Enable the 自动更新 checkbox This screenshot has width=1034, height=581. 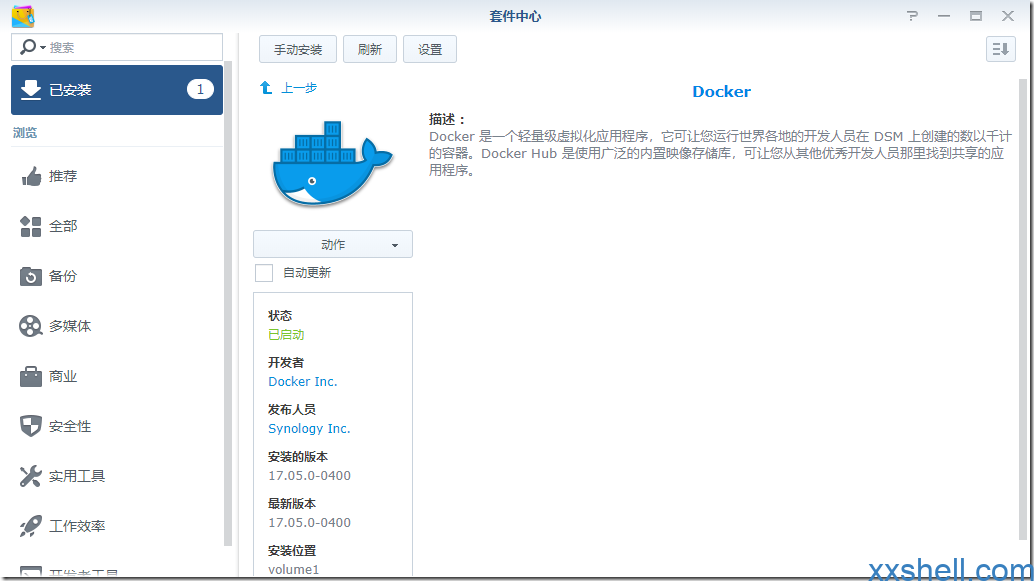click(x=264, y=273)
